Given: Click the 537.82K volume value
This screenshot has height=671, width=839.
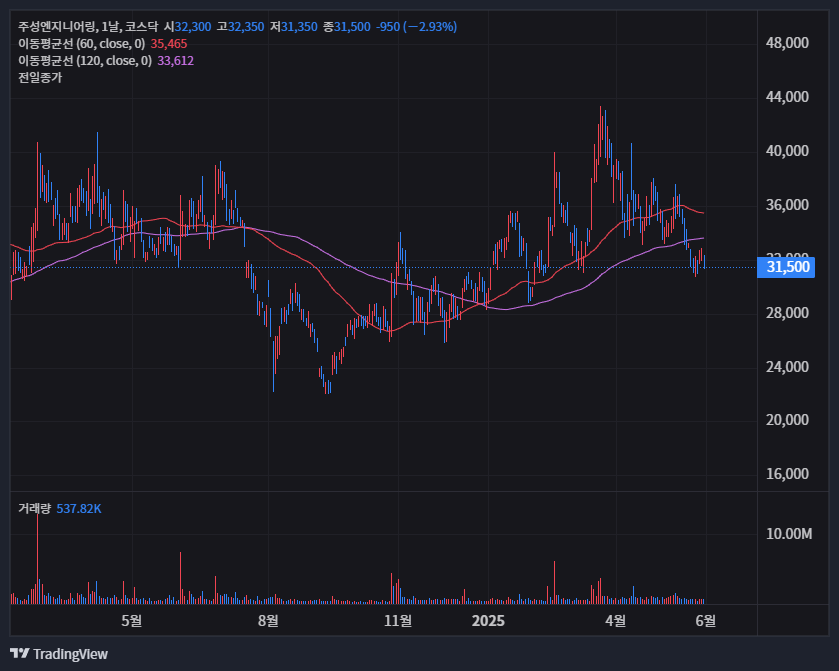Looking at the screenshot, I should 79,508.
